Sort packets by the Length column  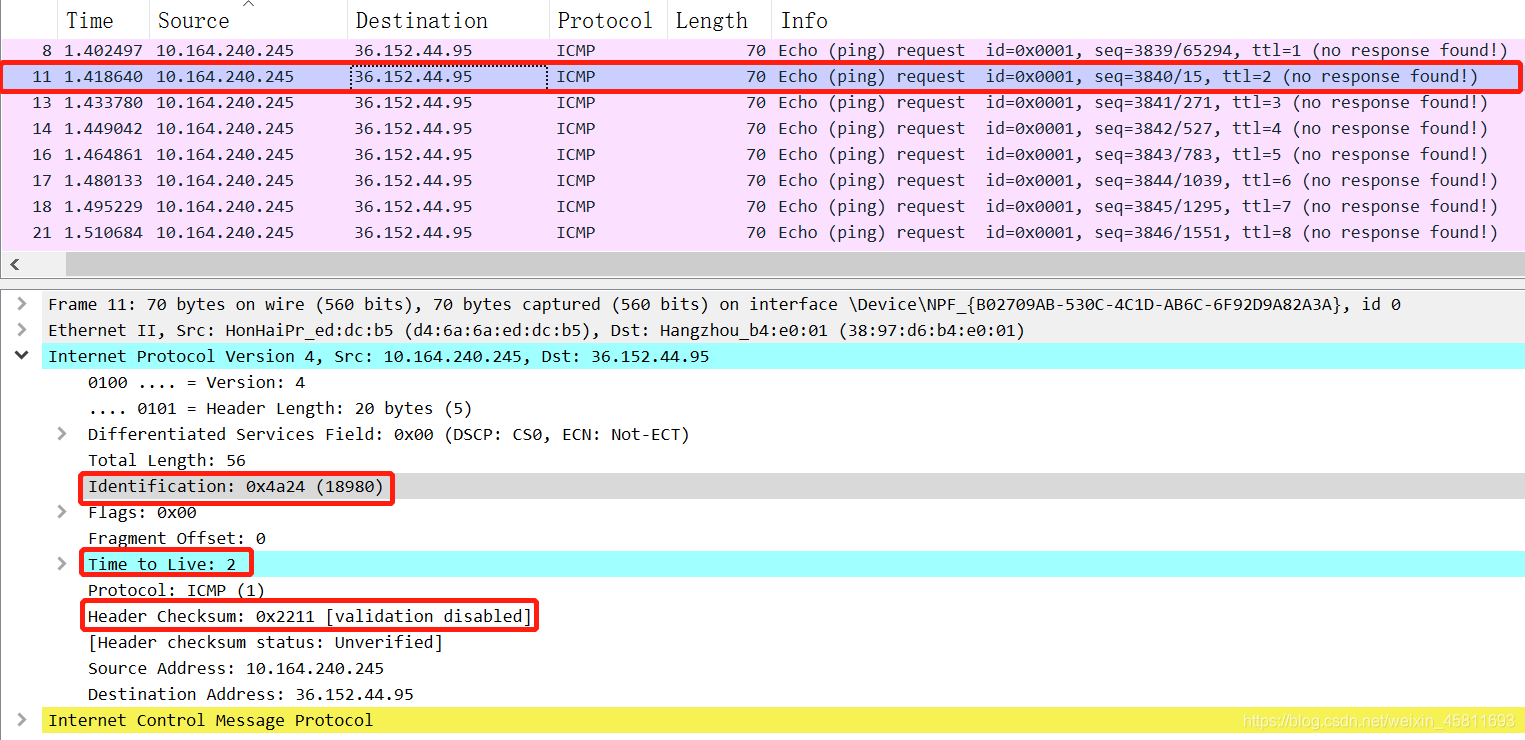712,19
